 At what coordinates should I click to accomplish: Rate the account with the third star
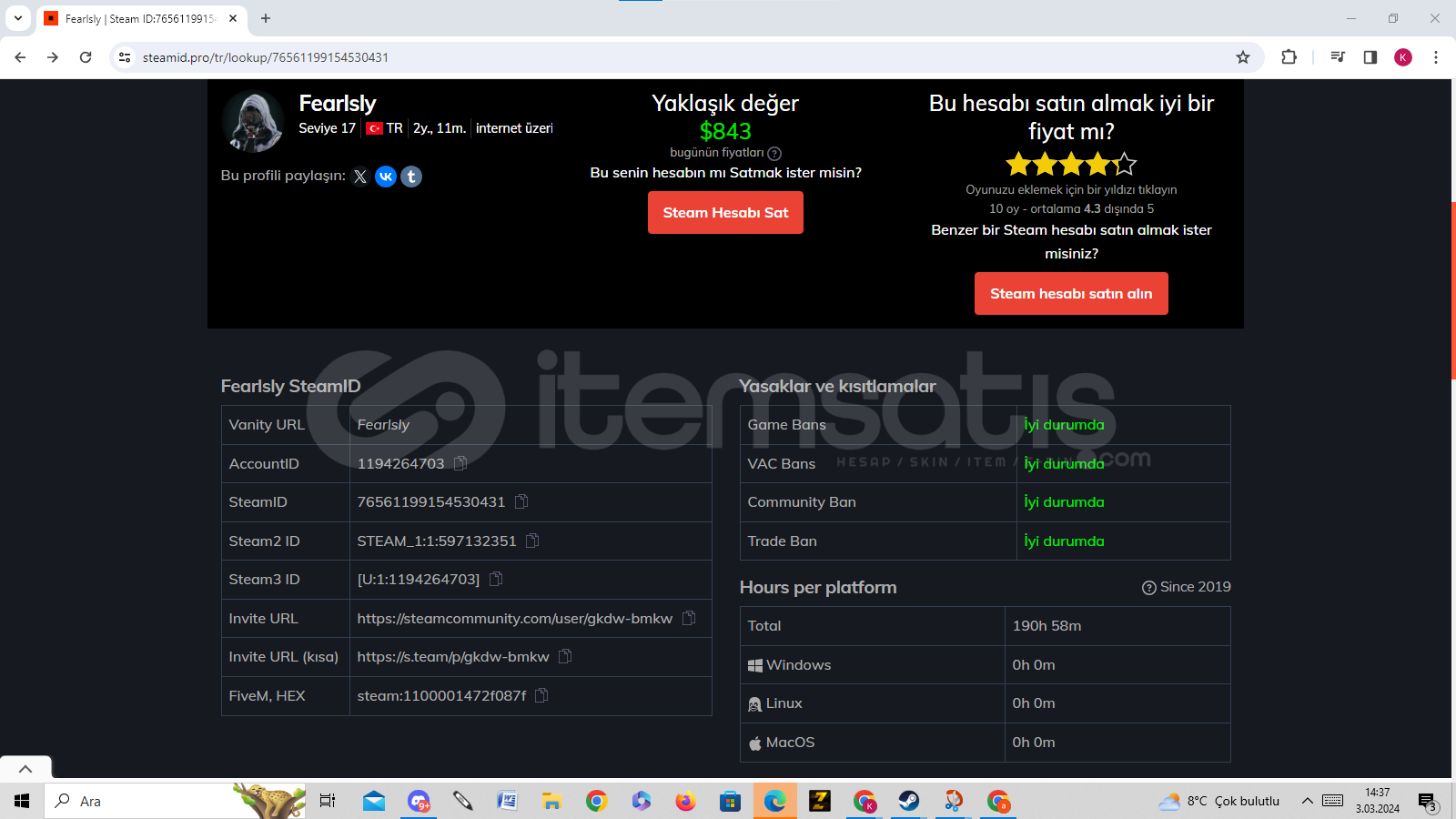coord(1071,165)
